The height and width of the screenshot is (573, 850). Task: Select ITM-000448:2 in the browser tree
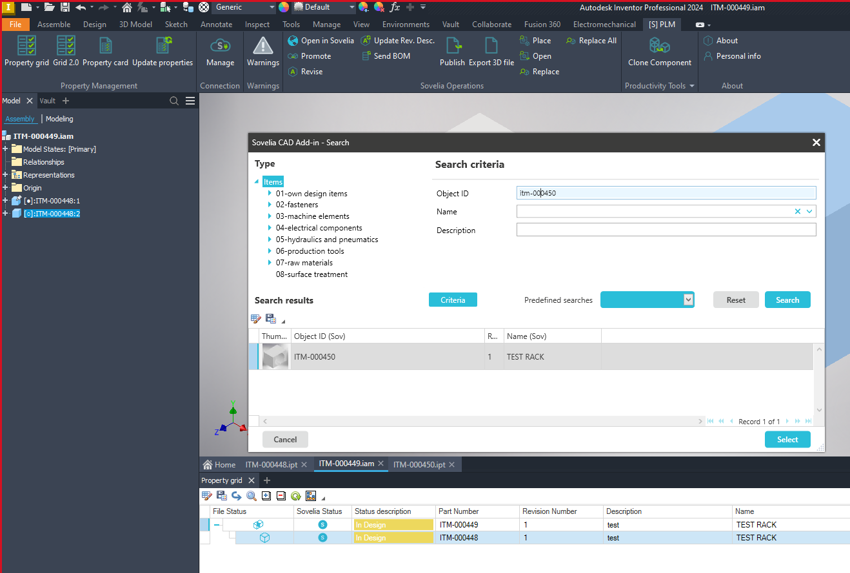pos(51,214)
